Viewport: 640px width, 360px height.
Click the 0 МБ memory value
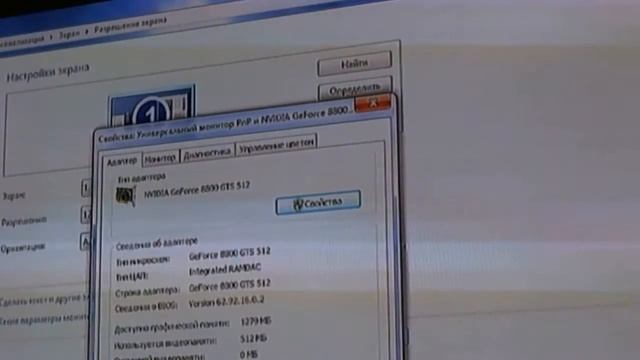[249, 354]
